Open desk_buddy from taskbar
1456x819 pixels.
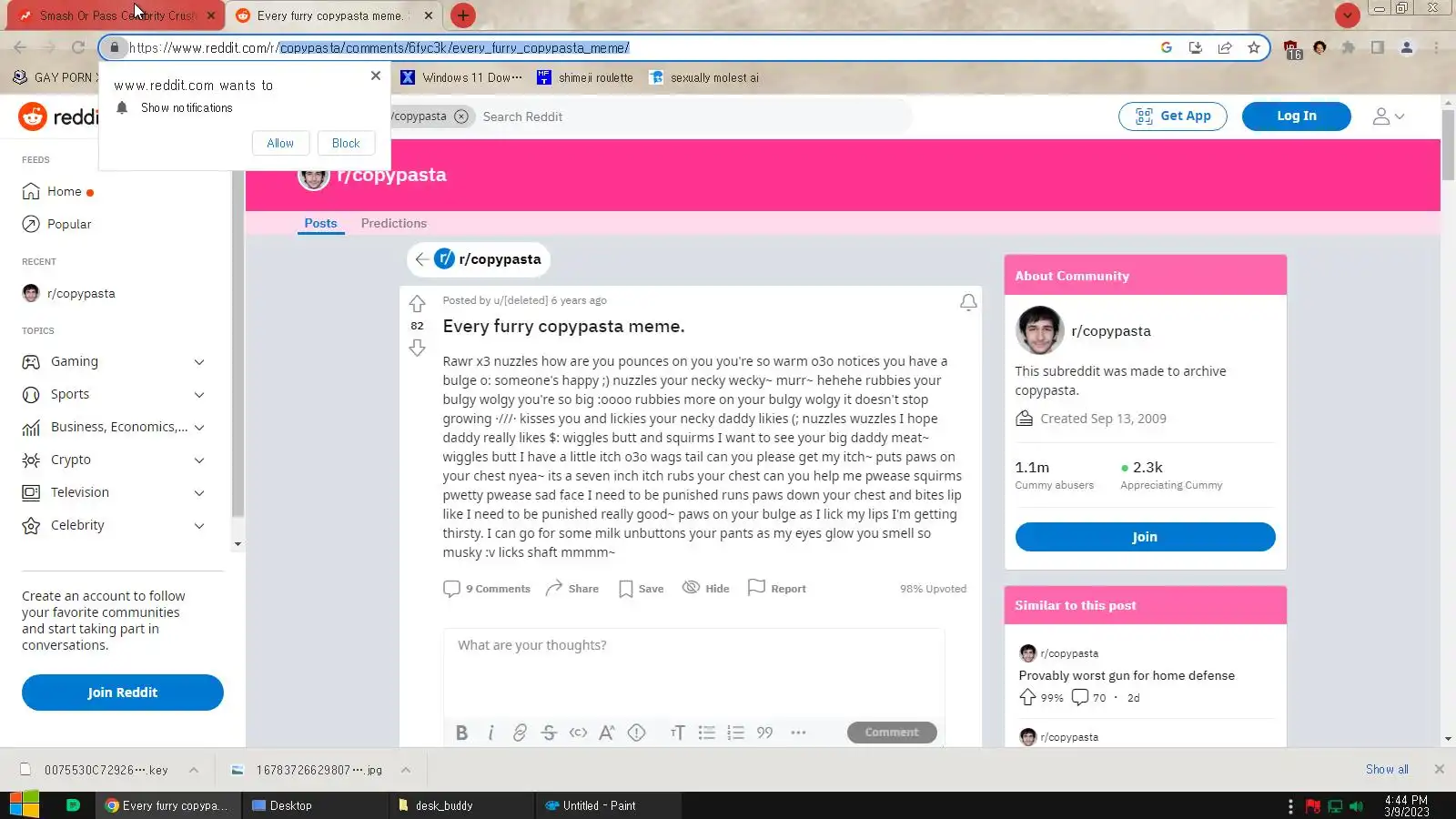(463, 805)
